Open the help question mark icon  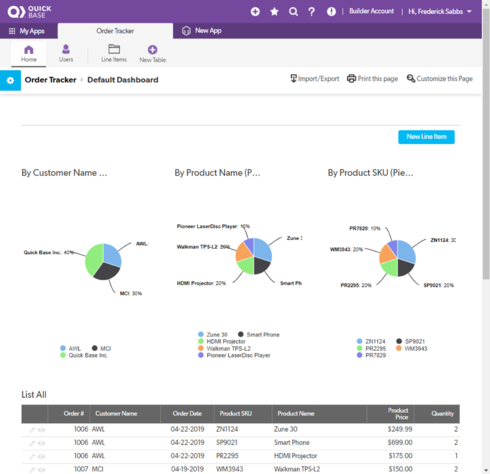(x=312, y=12)
